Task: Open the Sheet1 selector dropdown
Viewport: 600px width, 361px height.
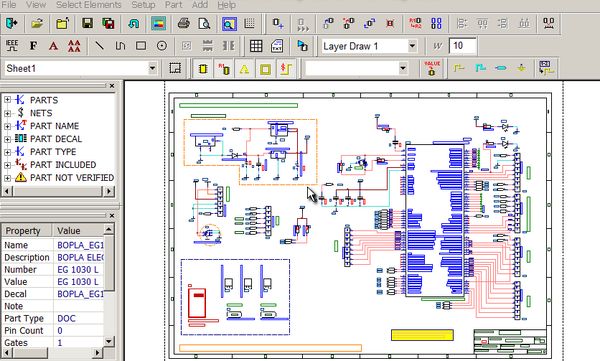Action: coord(152,69)
